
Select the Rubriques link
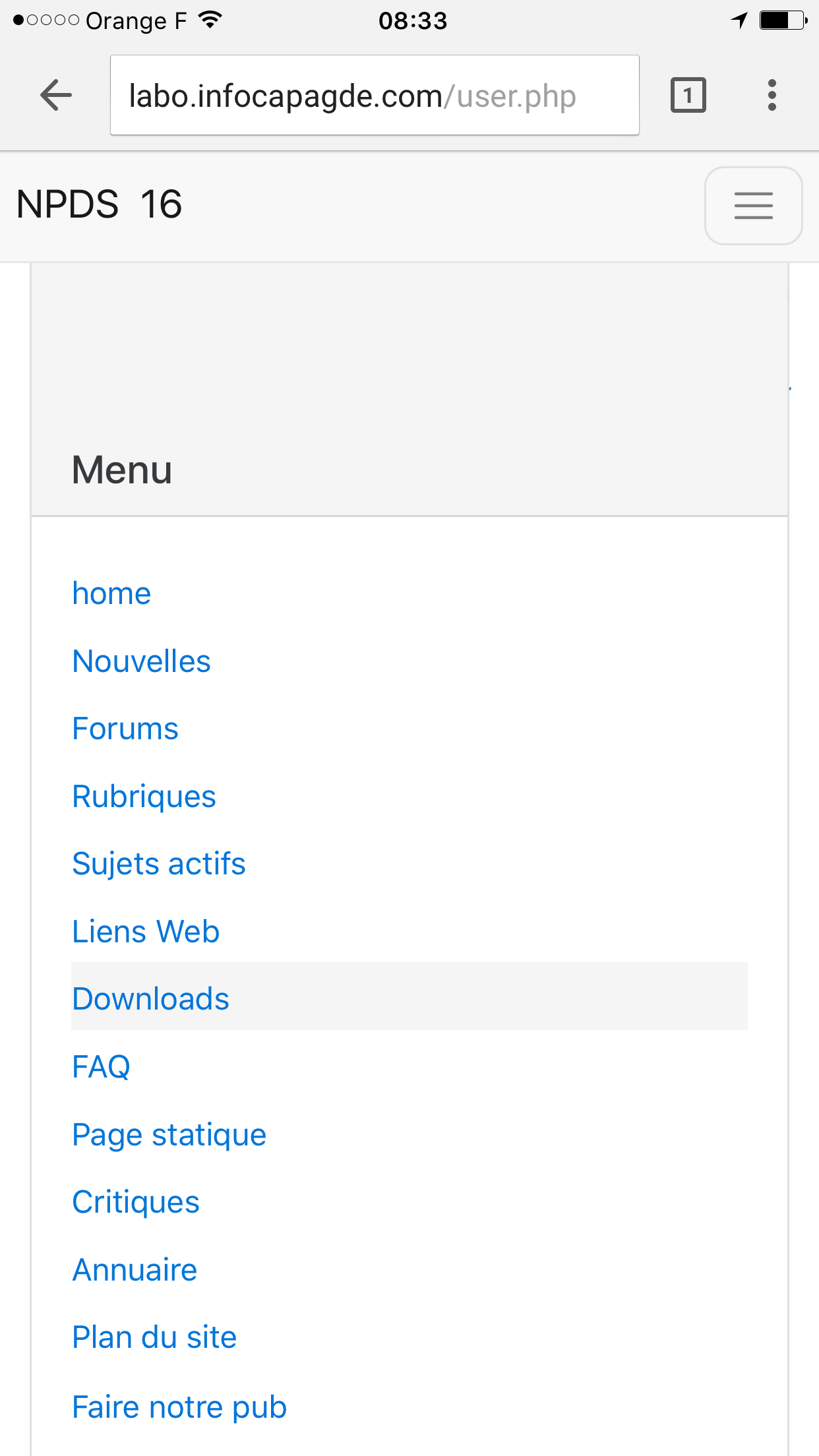[x=144, y=797]
